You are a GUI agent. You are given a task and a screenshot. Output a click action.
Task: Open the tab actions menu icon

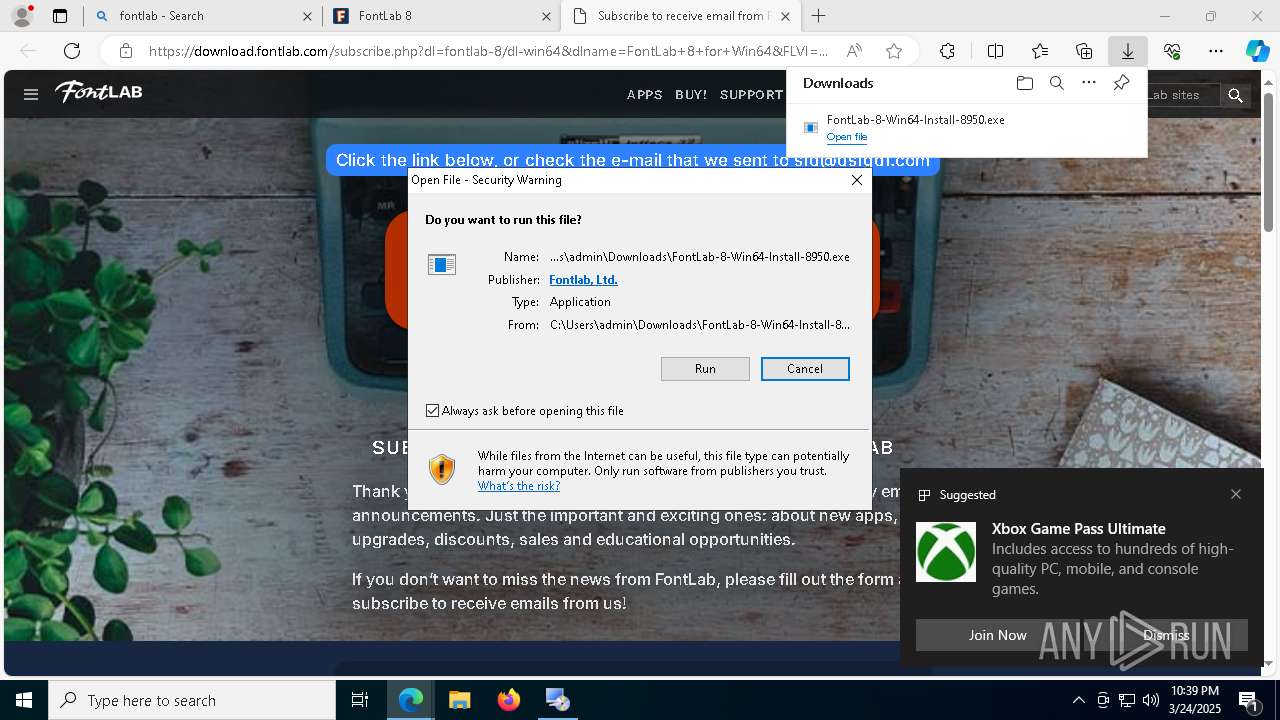[60, 16]
